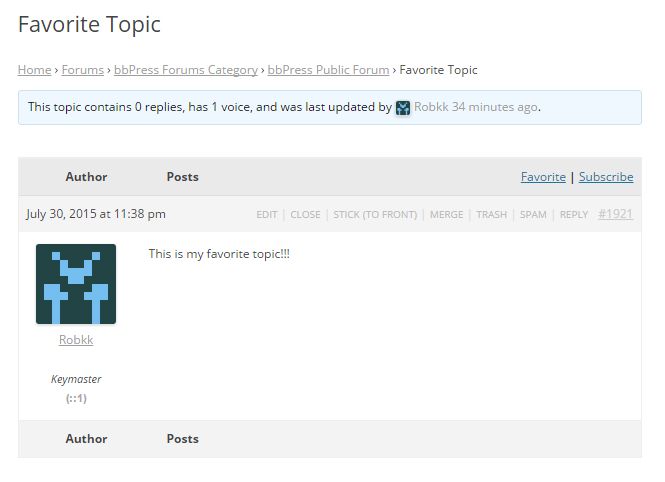
Task: Click the EDIT admin link
Action: coord(266,215)
